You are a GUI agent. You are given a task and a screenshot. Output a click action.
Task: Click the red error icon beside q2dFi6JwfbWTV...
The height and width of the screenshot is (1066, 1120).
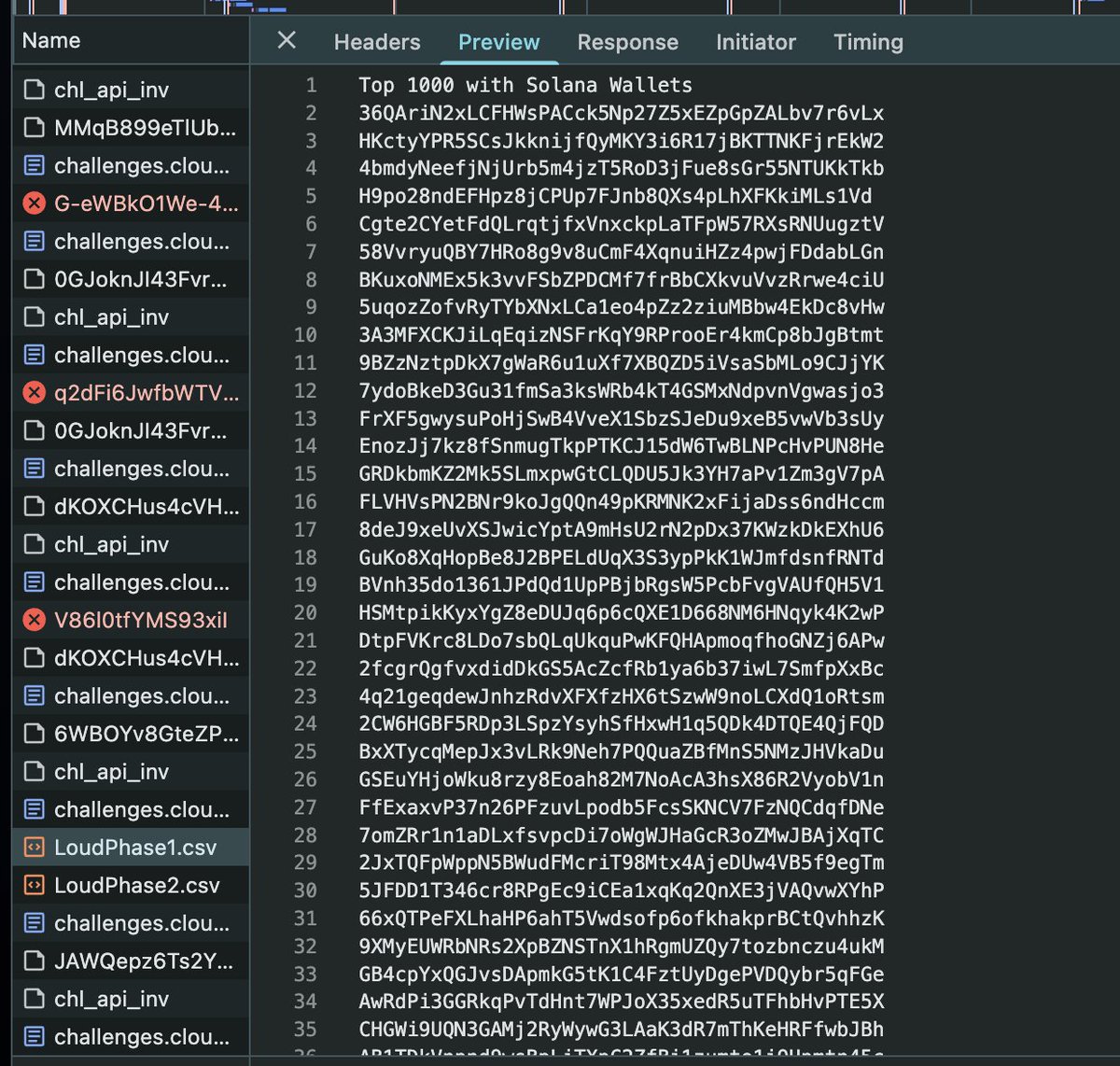(x=35, y=393)
